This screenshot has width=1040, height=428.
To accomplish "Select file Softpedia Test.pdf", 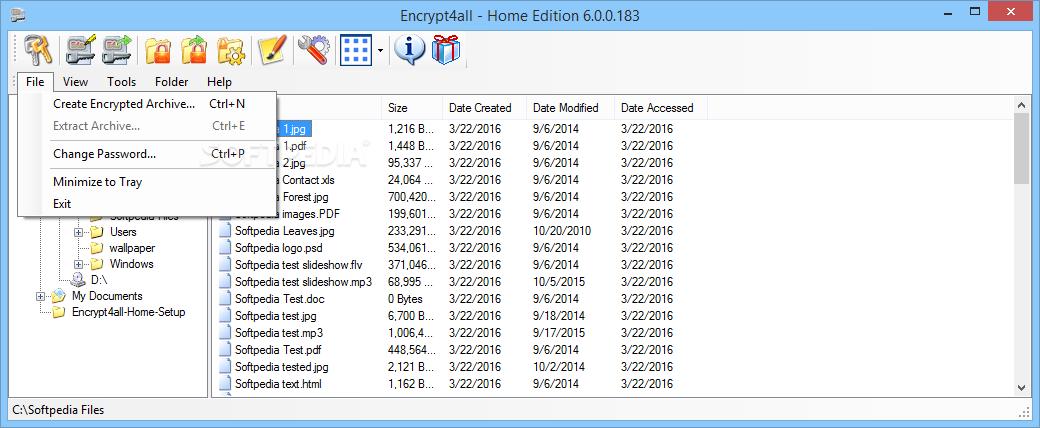I will point(278,349).
